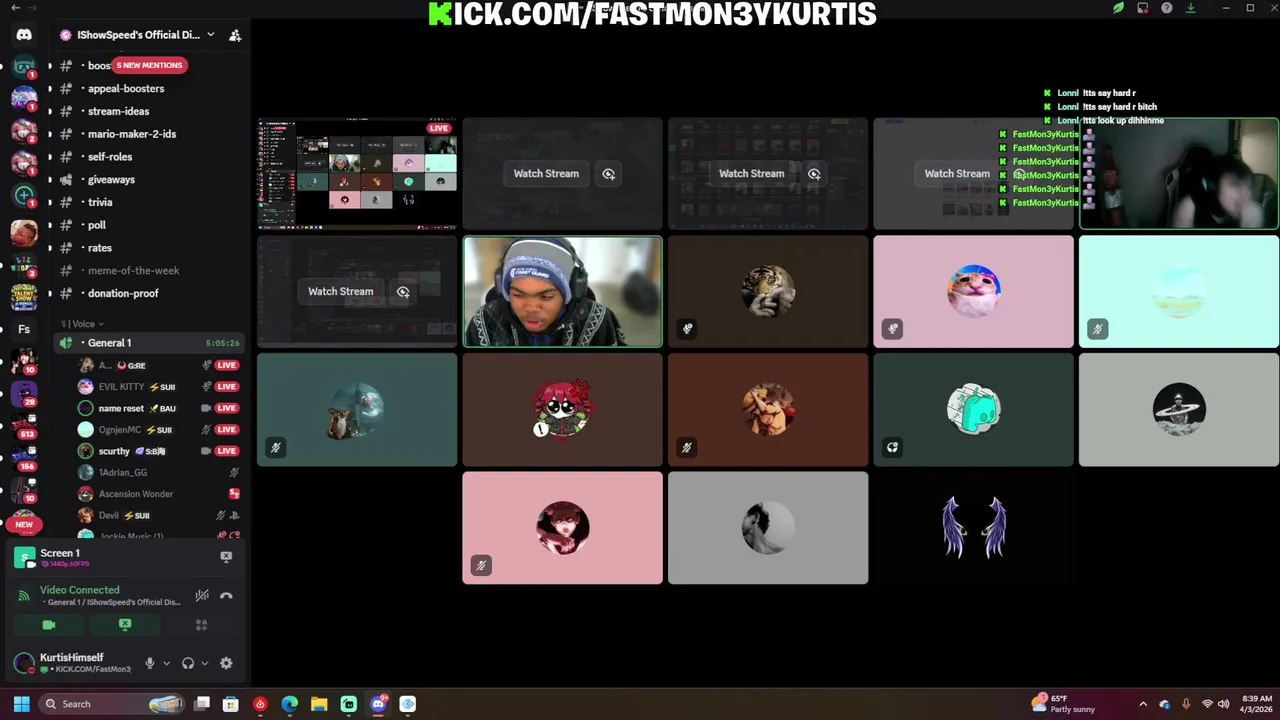Click the red NEW unread servers pill

[x=24, y=524]
